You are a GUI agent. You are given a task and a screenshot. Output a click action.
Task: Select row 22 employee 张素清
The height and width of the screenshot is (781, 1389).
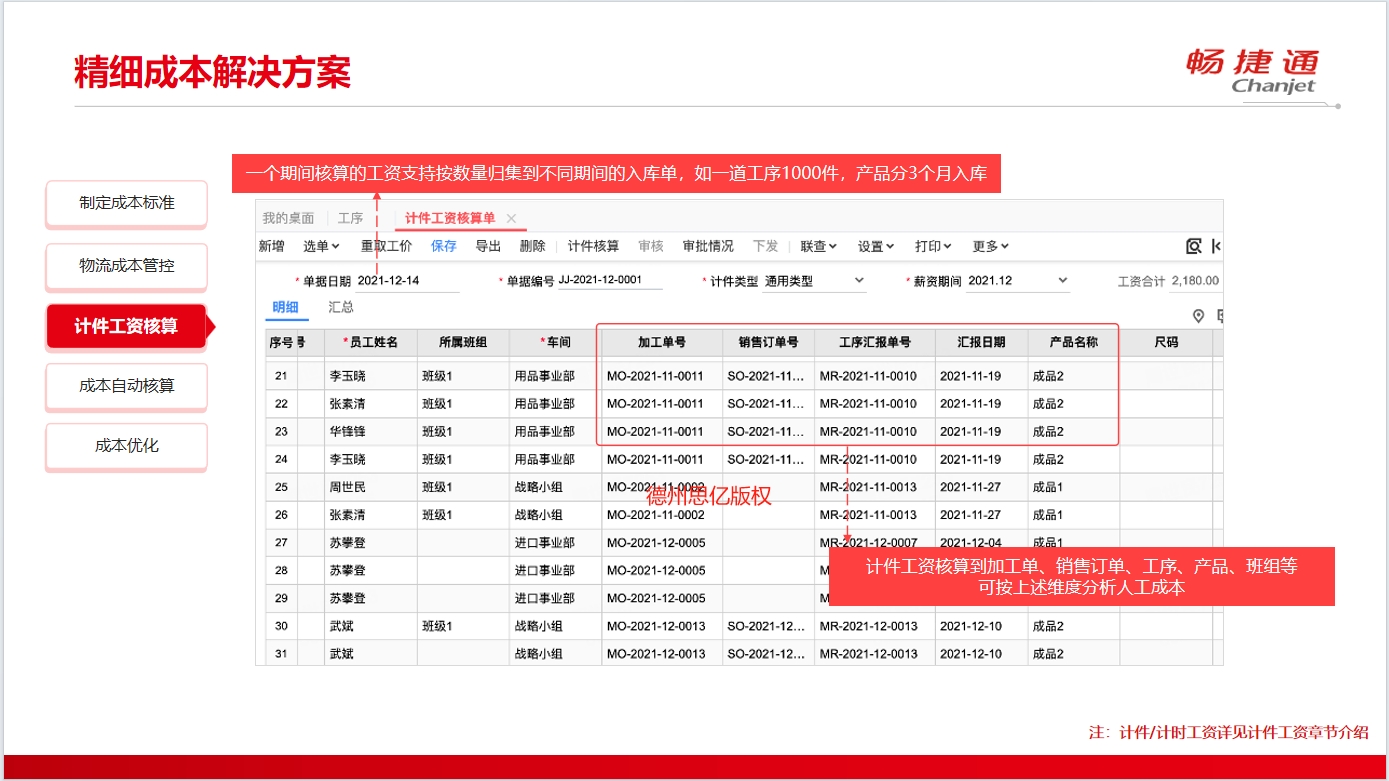pos(348,404)
